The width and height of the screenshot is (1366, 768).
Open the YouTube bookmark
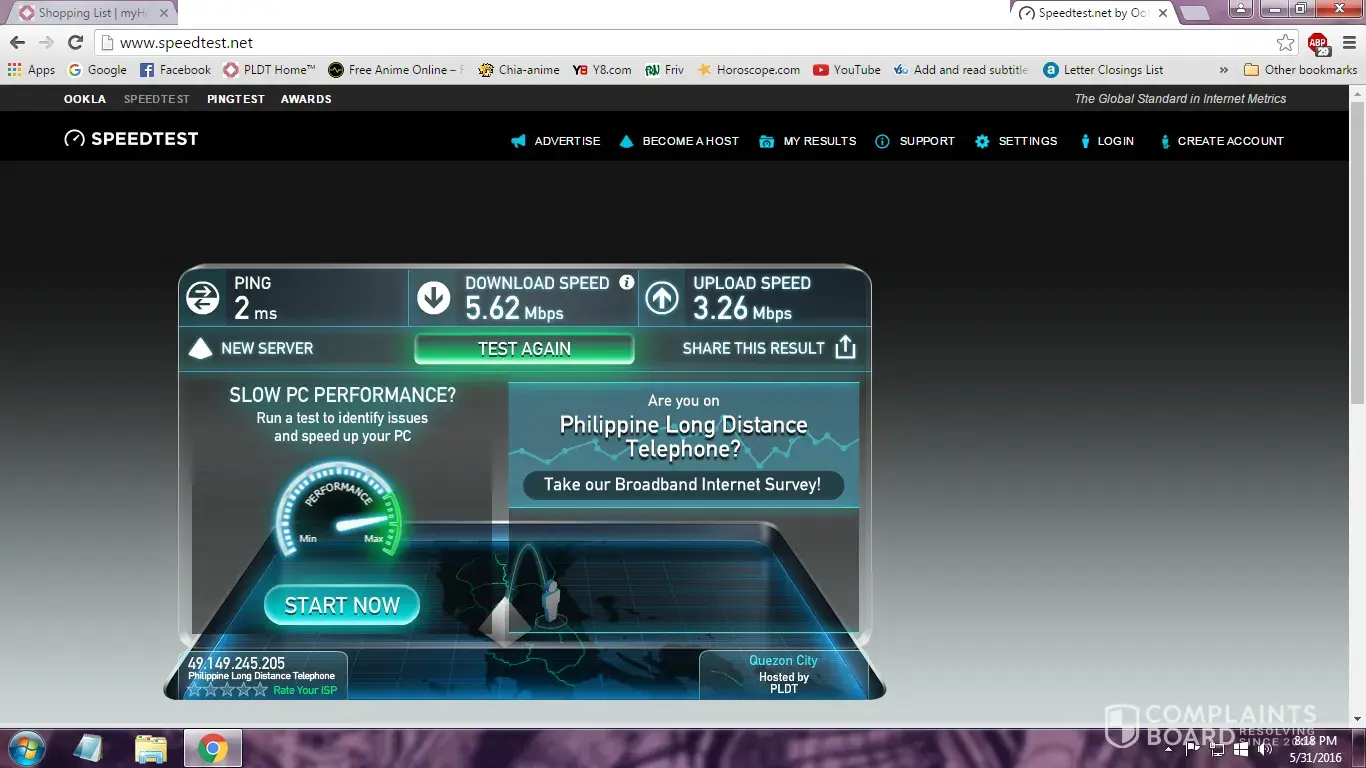pos(847,70)
